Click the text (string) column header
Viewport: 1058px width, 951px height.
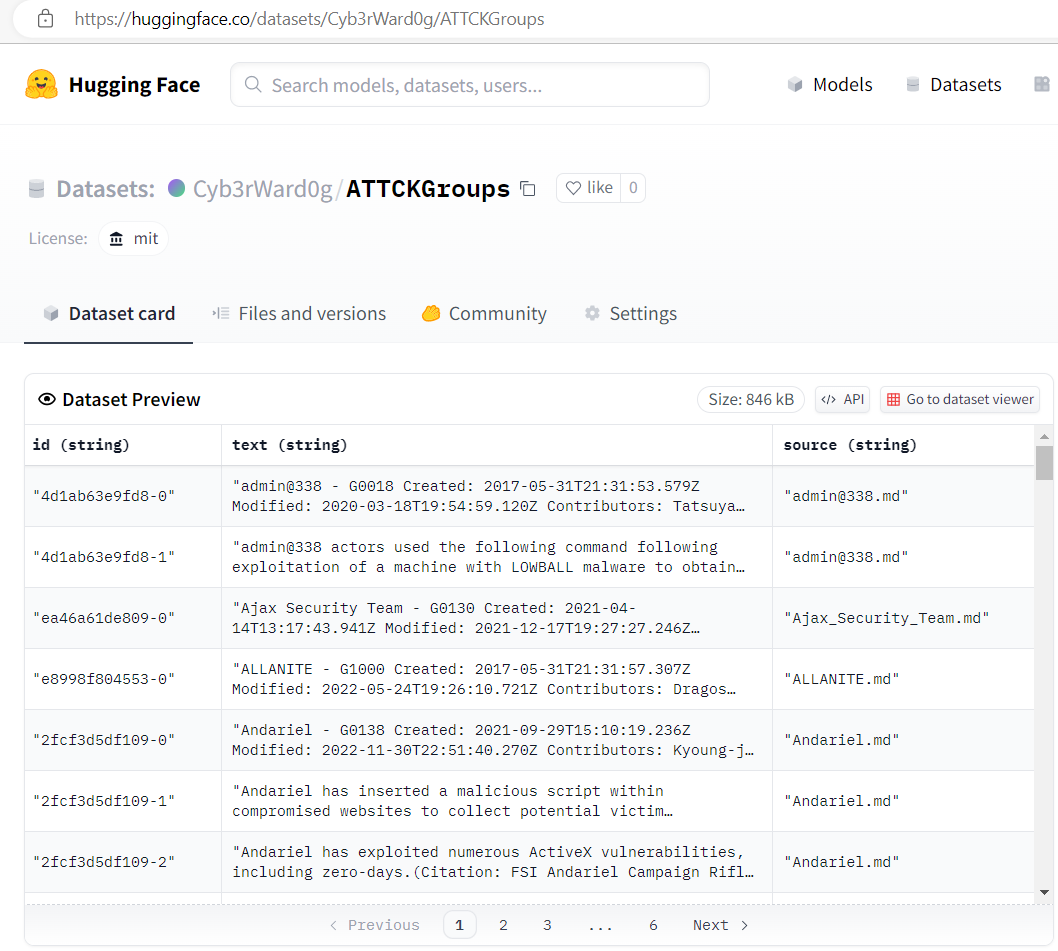coord(497,445)
